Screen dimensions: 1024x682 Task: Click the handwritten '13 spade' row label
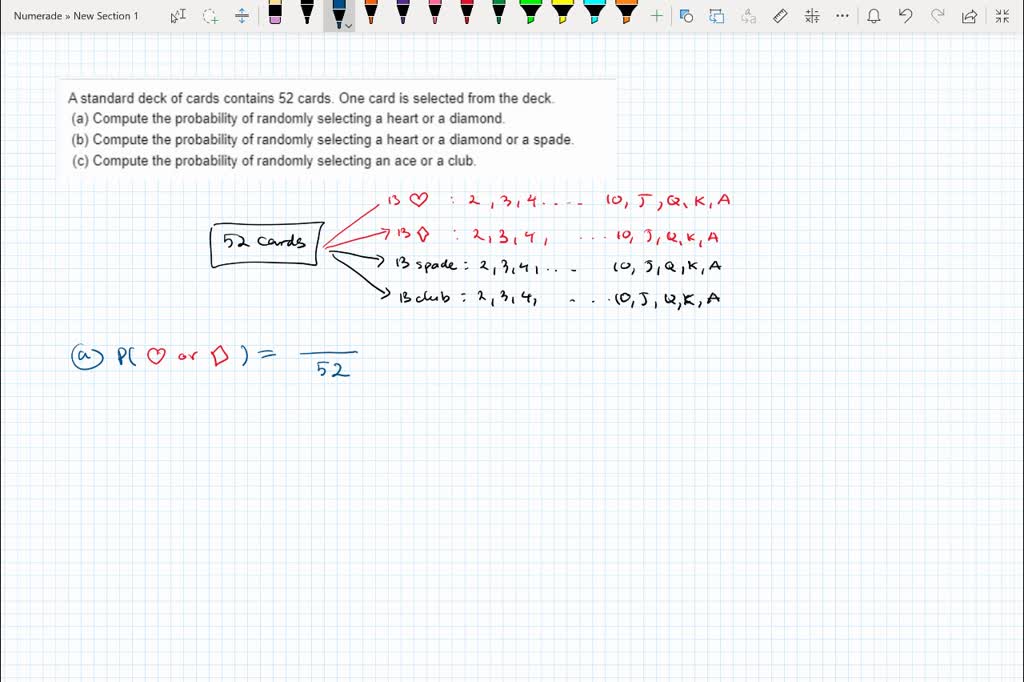(x=426, y=264)
